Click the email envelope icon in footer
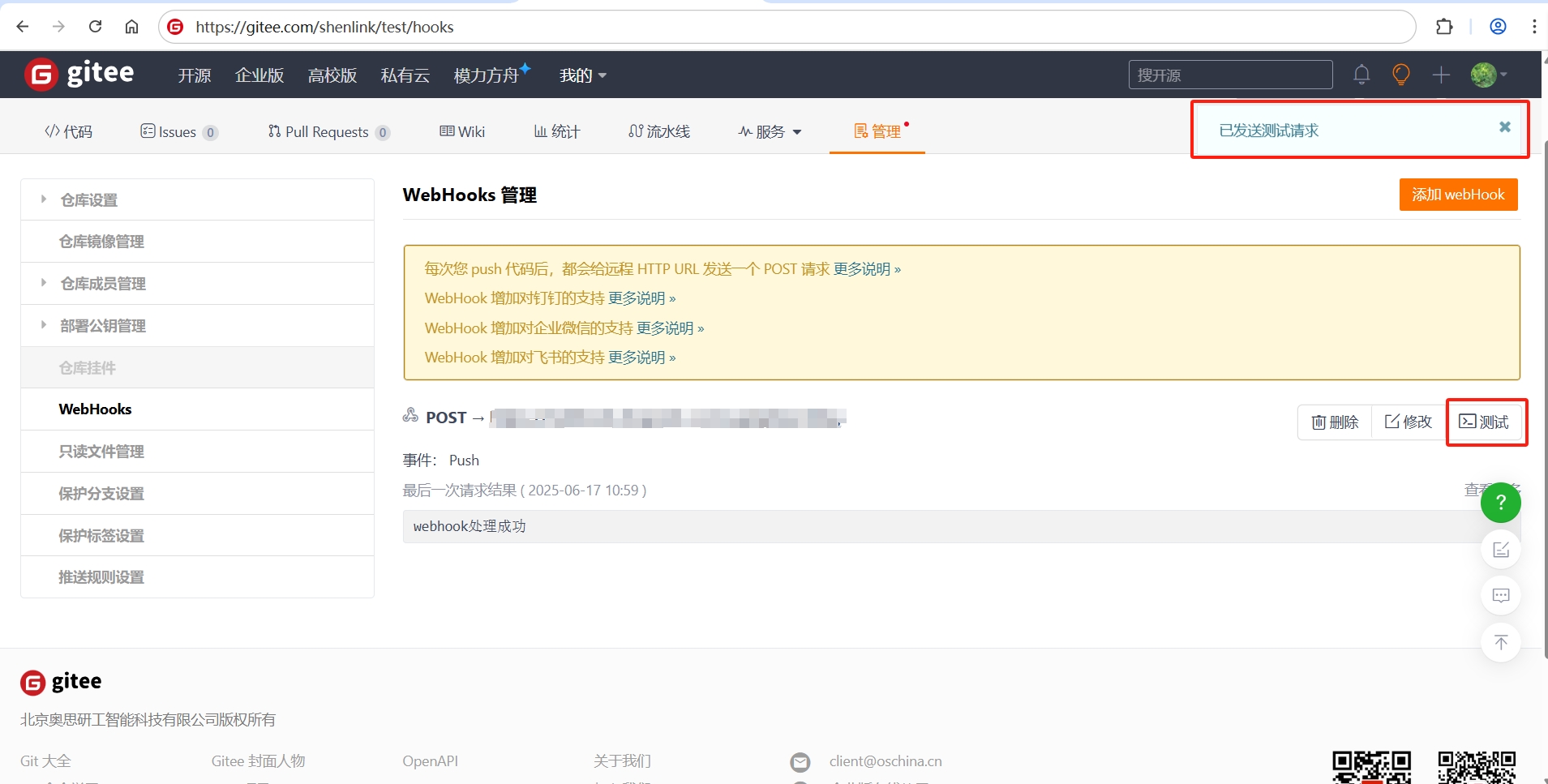 (x=800, y=761)
